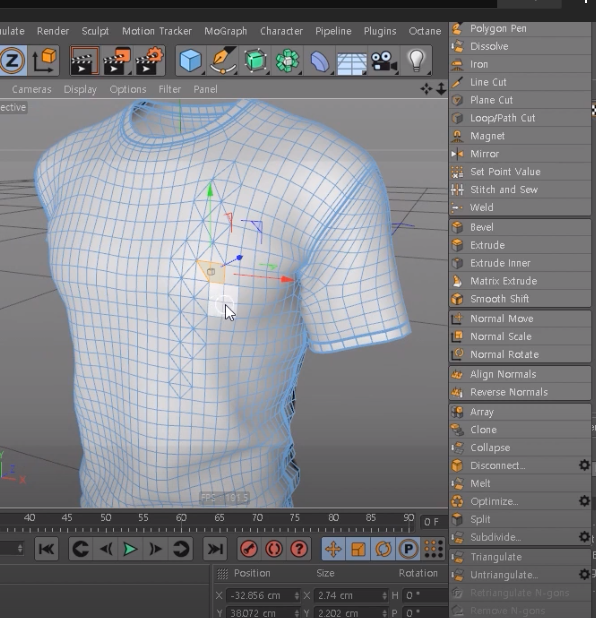This screenshot has height=618, width=596.
Task: Select the Extrude entry
Action: (x=520, y=245)
